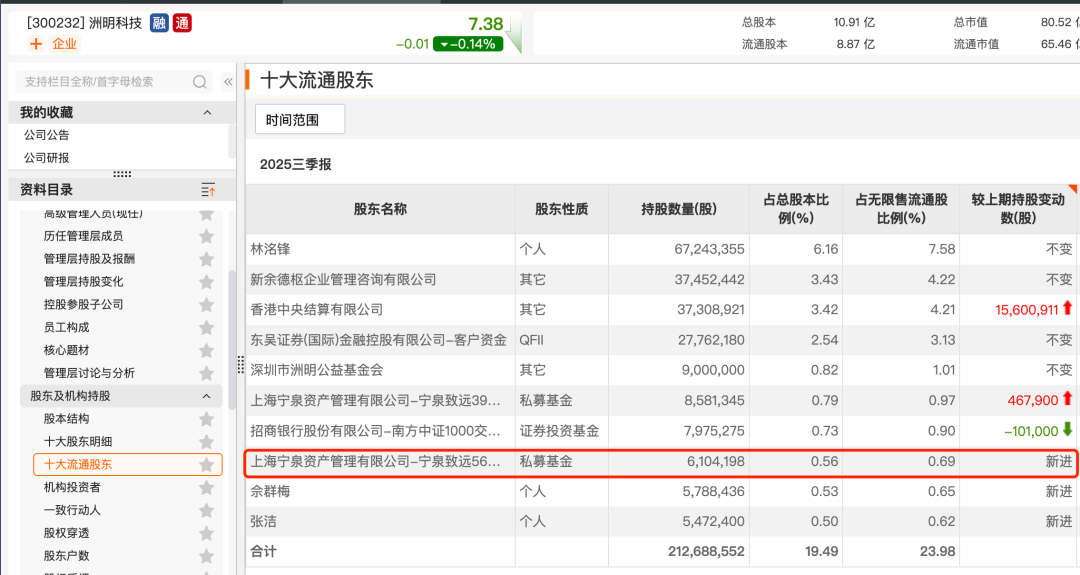Star the 股本结构 item
1080x575 pixels.
click(x=207, y=419)
